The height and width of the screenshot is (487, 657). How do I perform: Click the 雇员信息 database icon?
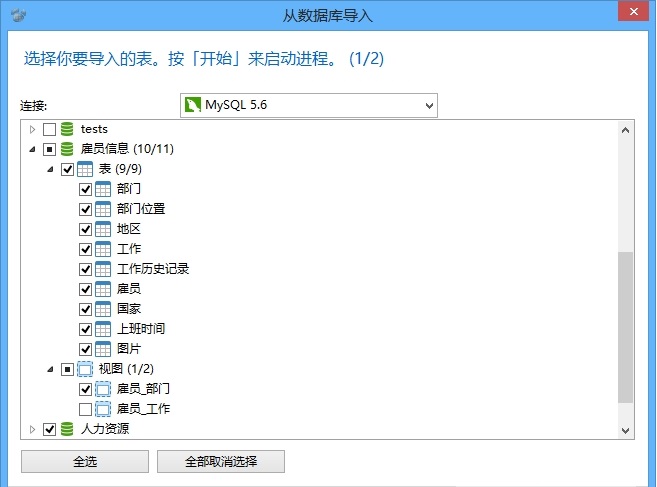point(67,149)
